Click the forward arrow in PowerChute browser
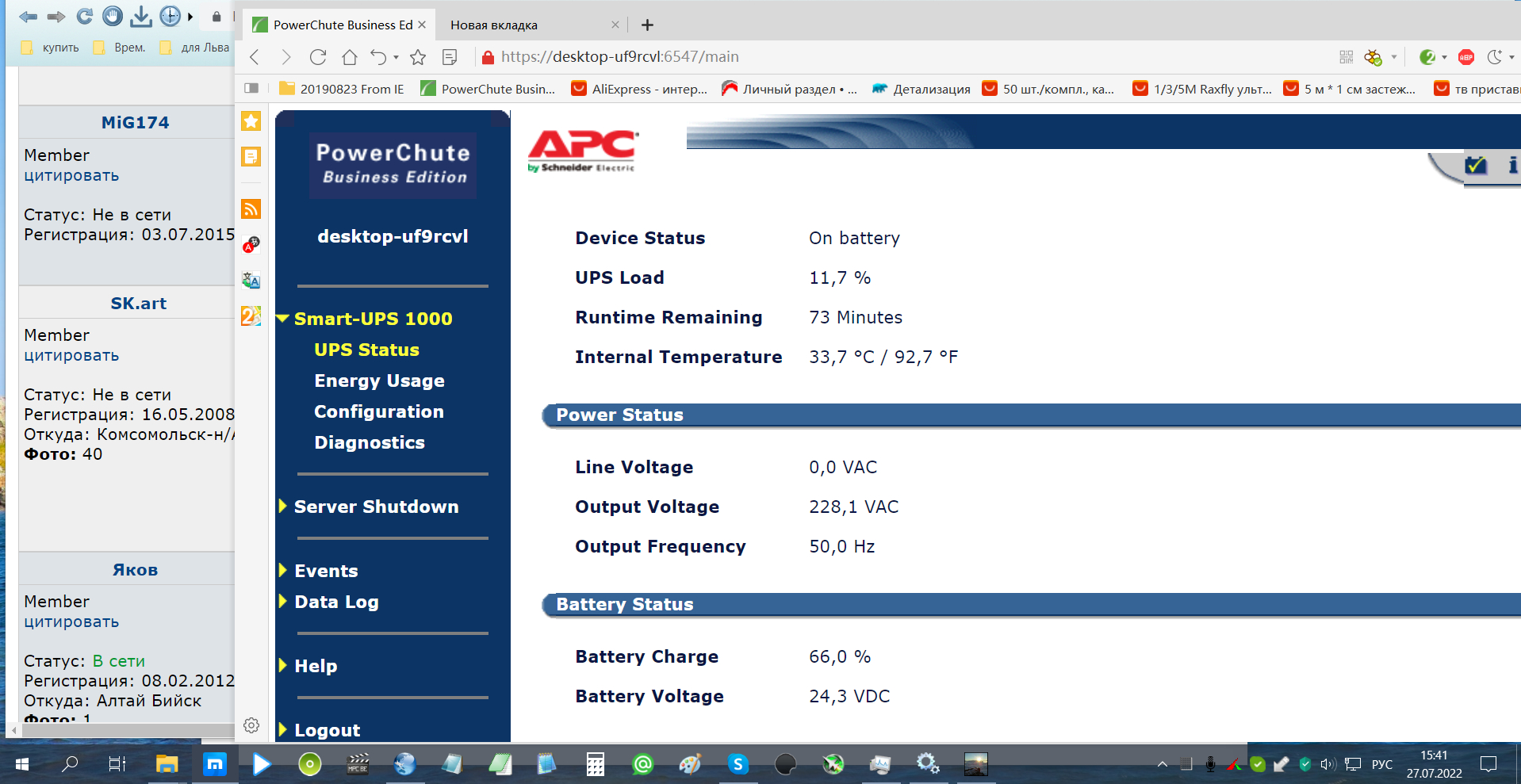 click(x=286, y=57)
